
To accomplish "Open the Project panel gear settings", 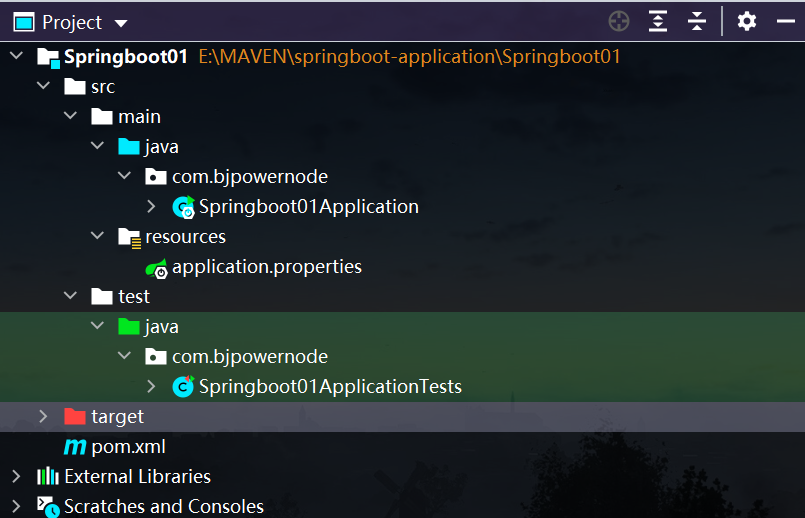I will 746,22.
